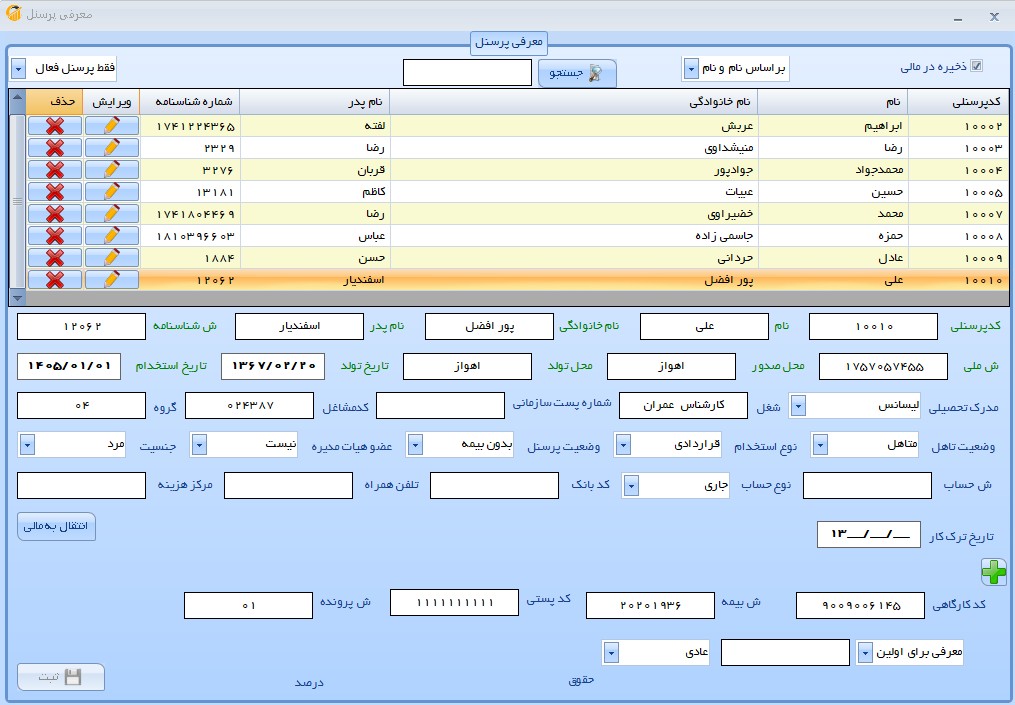Click the انتقال به مالی button

[x=56, y=526]
